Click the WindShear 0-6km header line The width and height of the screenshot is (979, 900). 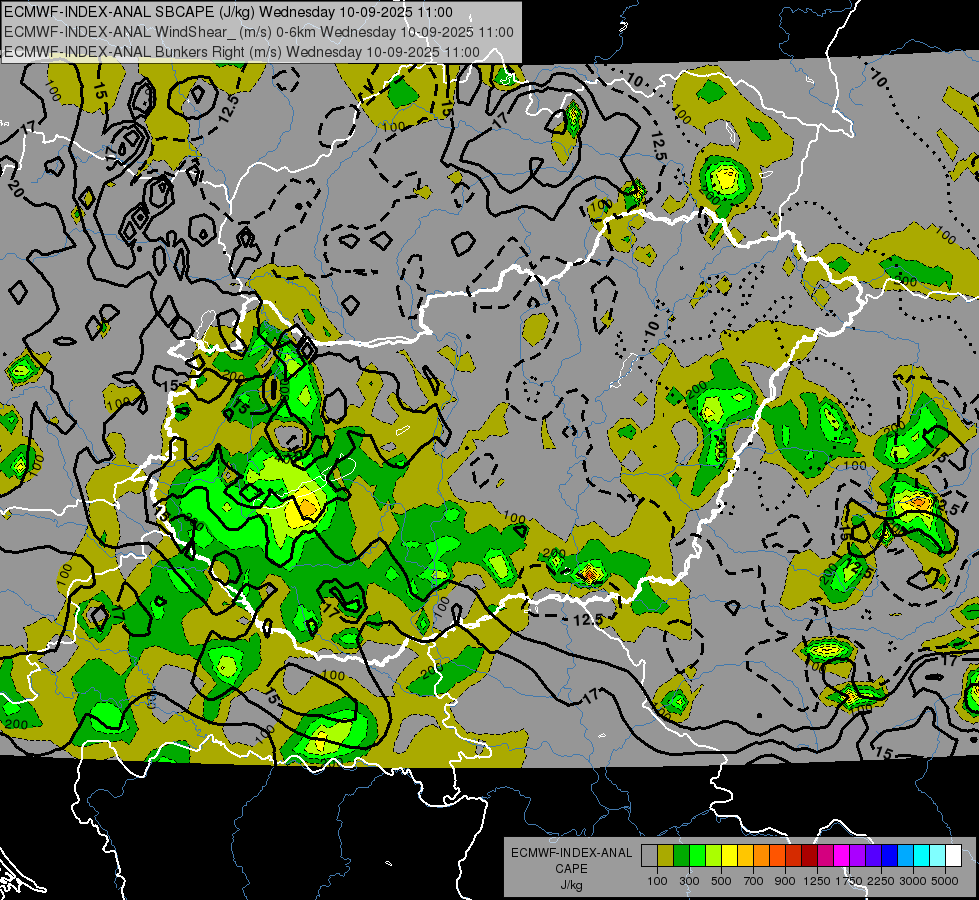258,32
